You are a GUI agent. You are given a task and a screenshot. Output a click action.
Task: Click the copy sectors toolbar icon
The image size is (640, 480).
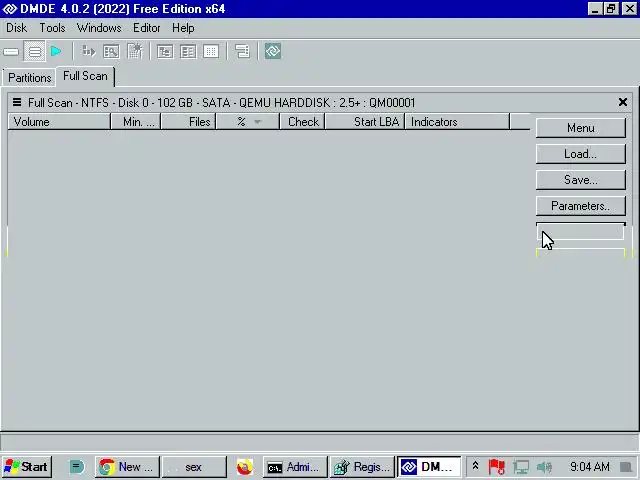click(x=89, y=51)
